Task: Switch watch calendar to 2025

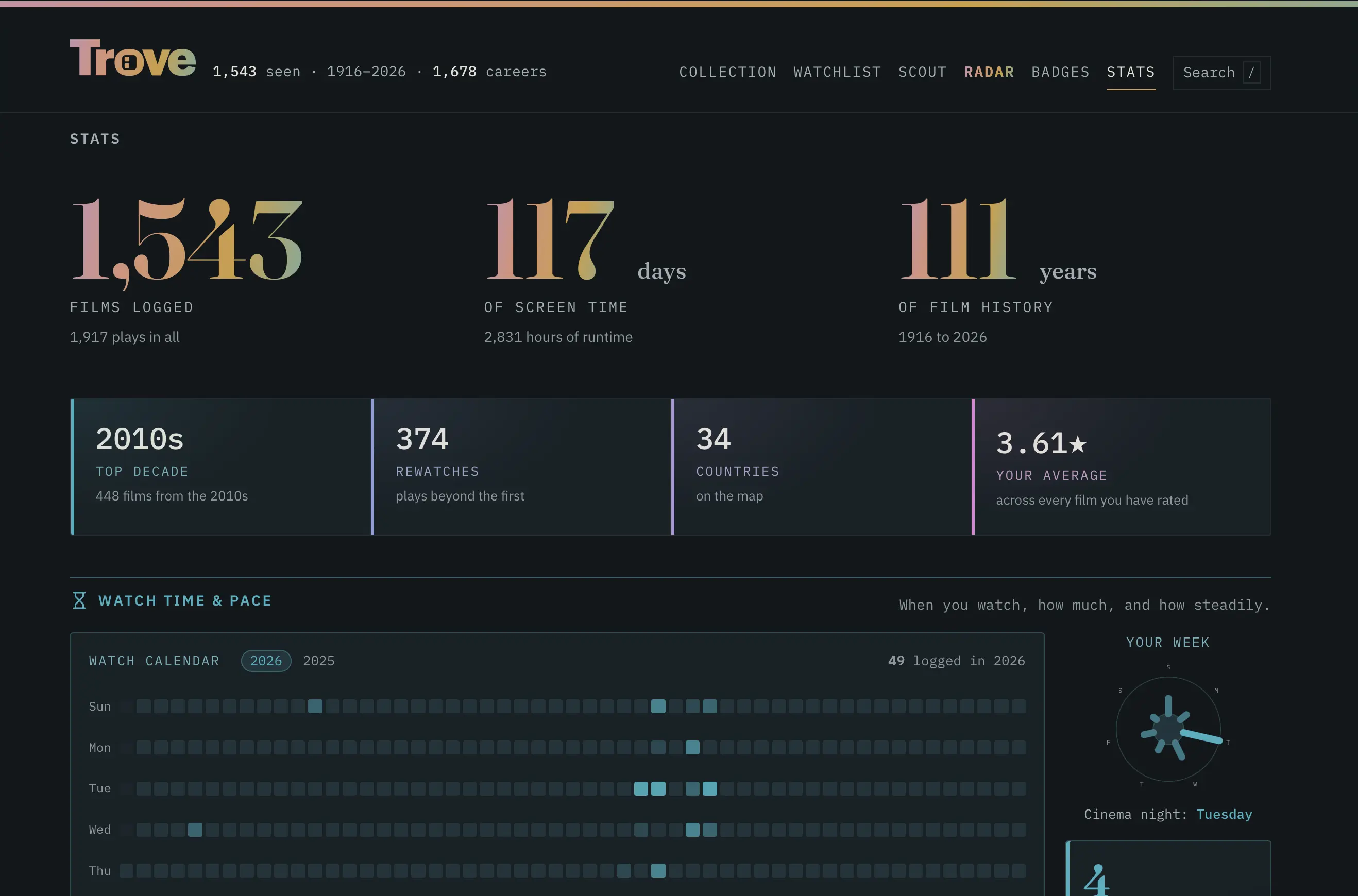Action: (318, 661)
